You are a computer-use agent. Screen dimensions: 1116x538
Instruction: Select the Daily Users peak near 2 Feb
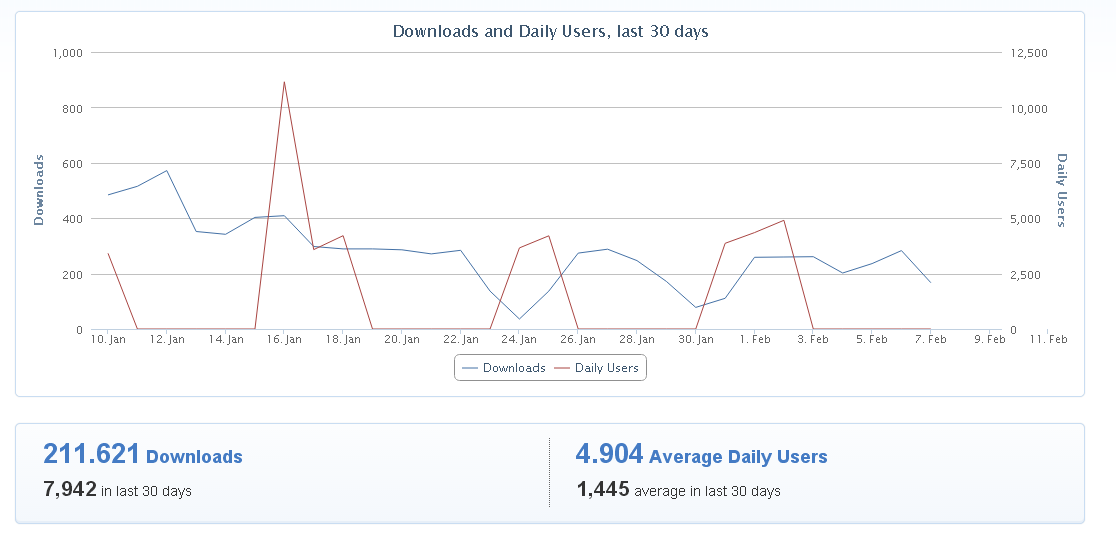(784, 220)
